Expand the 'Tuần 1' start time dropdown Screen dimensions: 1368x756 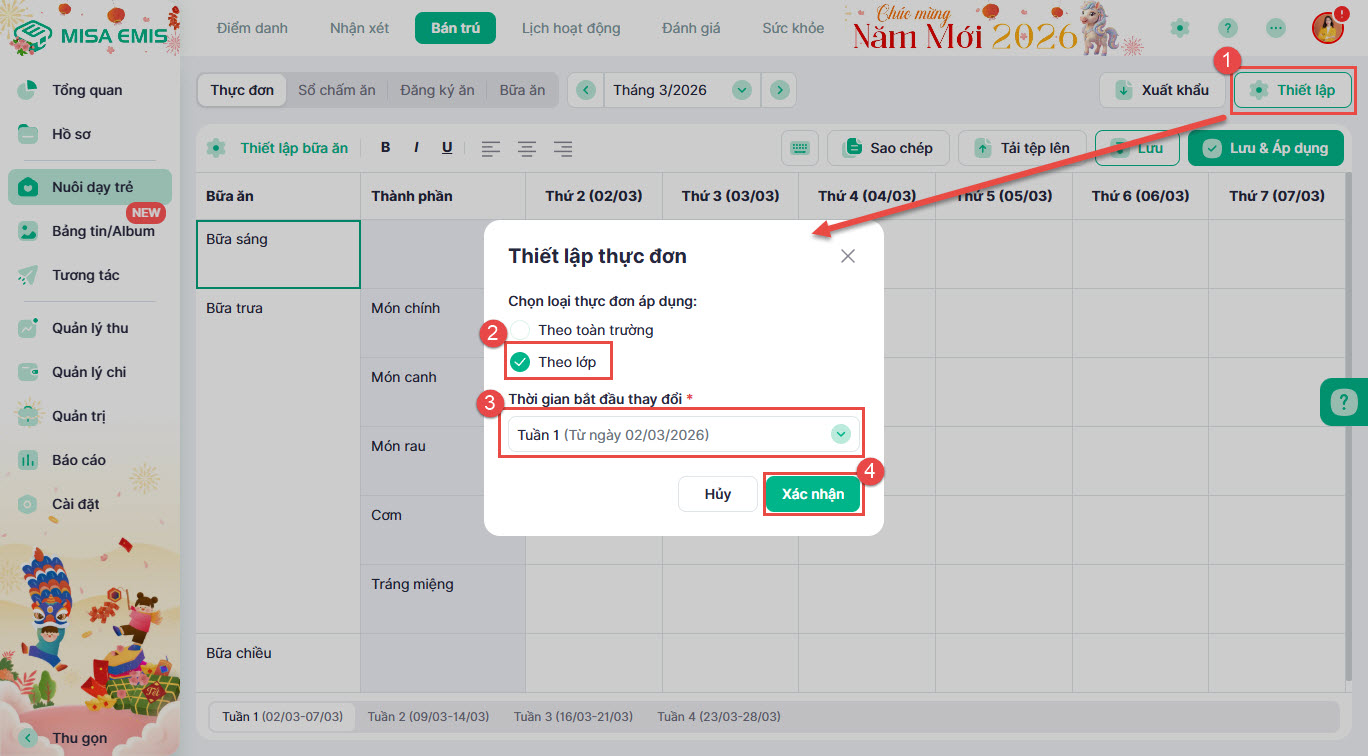[x=840, y=435]
